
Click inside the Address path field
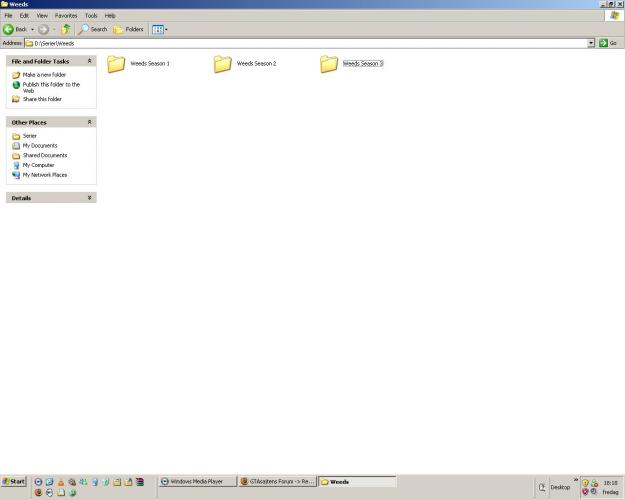(x=306, y=43)
